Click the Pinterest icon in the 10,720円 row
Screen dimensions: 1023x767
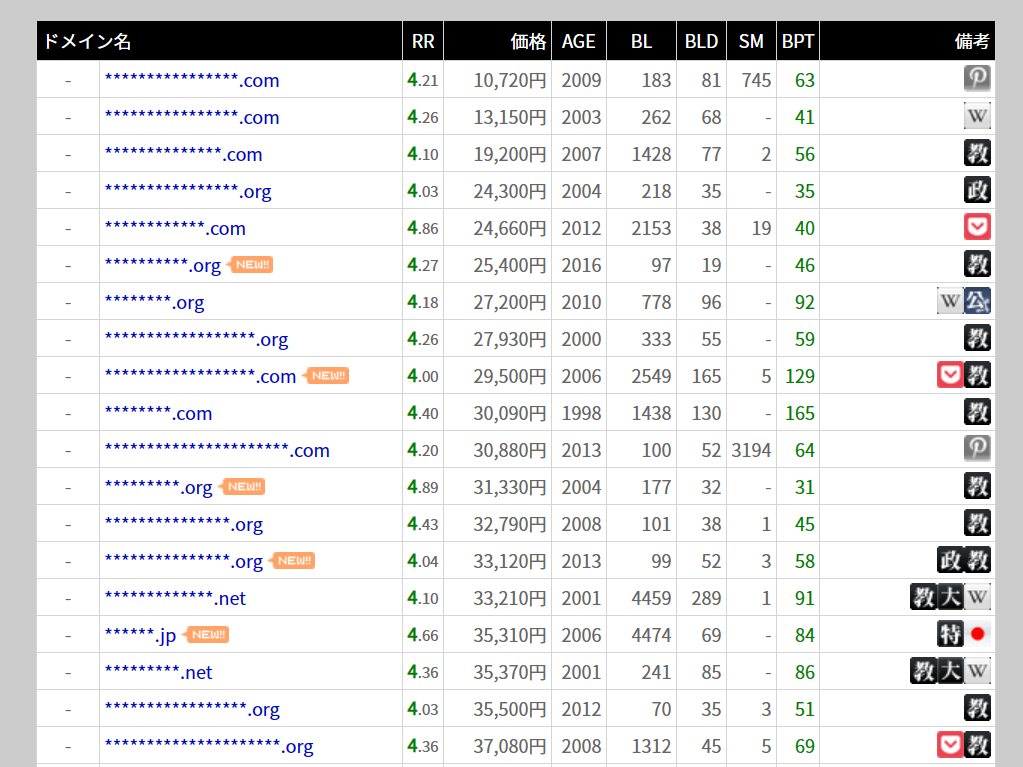pos(977,79)
